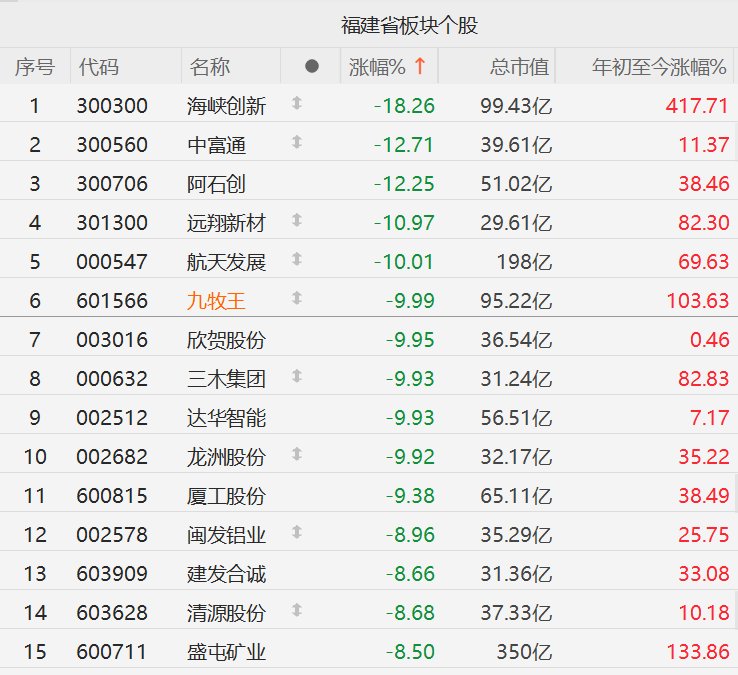The image size is (738, 675).
Task: Sort by 年初至今涨幅% column header
Action: 659,67
